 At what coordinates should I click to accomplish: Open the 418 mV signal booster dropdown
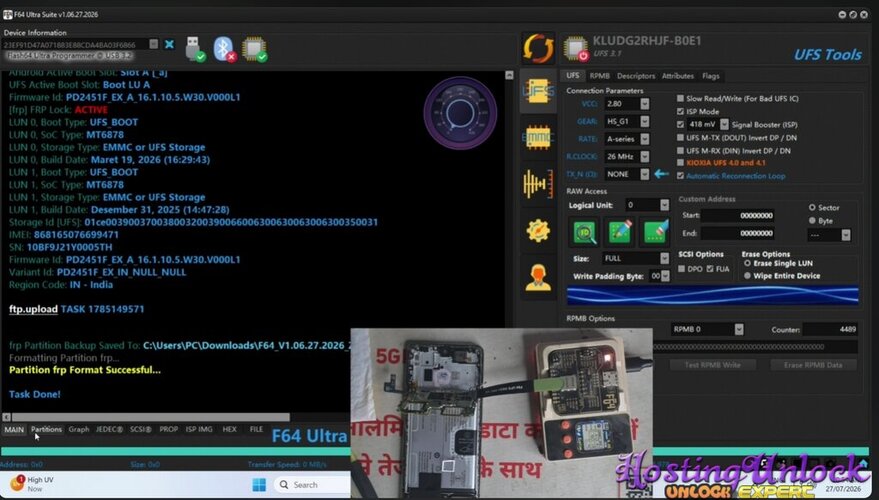click(x=724, y=124)
